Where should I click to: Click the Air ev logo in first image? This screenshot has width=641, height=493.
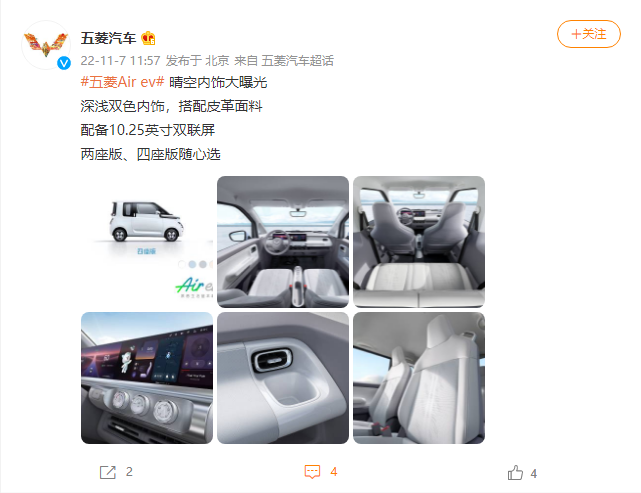click(x=195, y=285)
